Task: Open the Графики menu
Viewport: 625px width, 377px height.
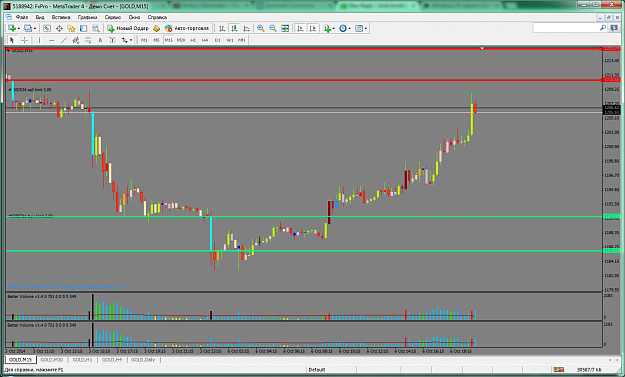Action: point(87,17)
